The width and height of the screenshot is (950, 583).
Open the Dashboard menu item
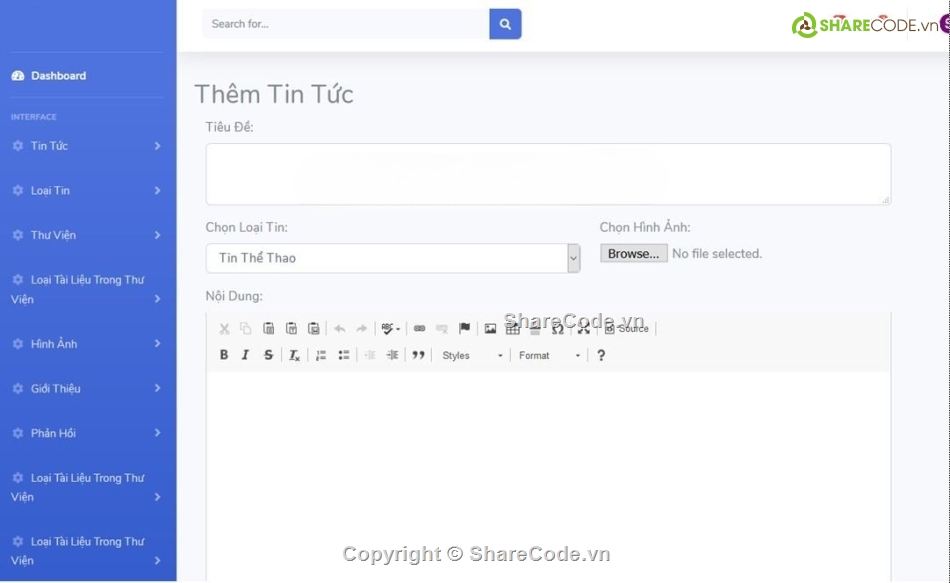click(58, 76)
